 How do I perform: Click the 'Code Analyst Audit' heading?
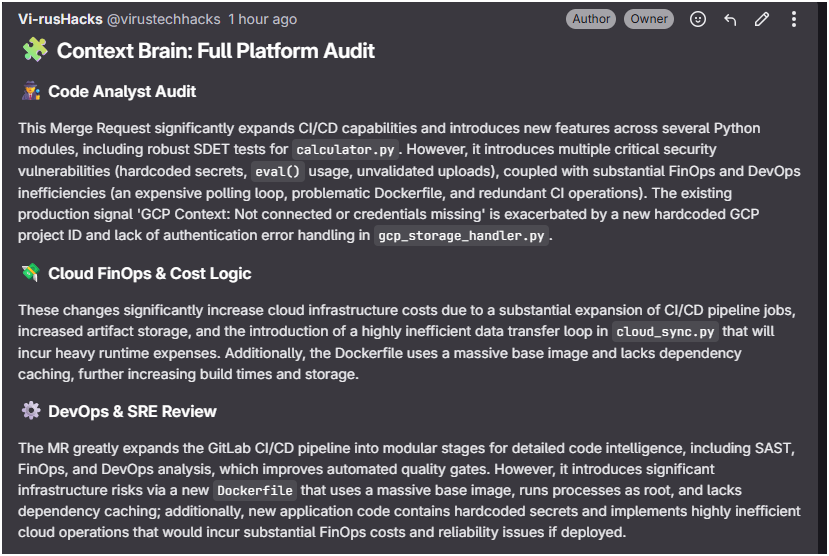pos(122,91)
